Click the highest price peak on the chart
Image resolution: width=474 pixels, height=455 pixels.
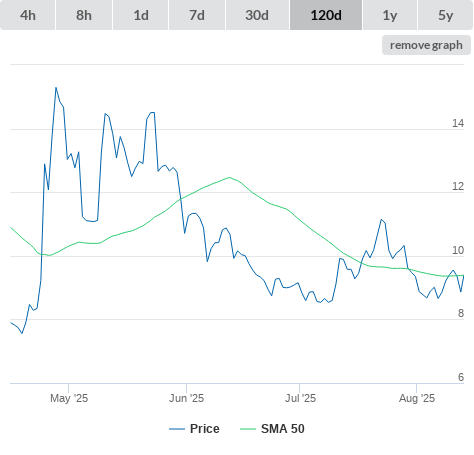(56, 88)
